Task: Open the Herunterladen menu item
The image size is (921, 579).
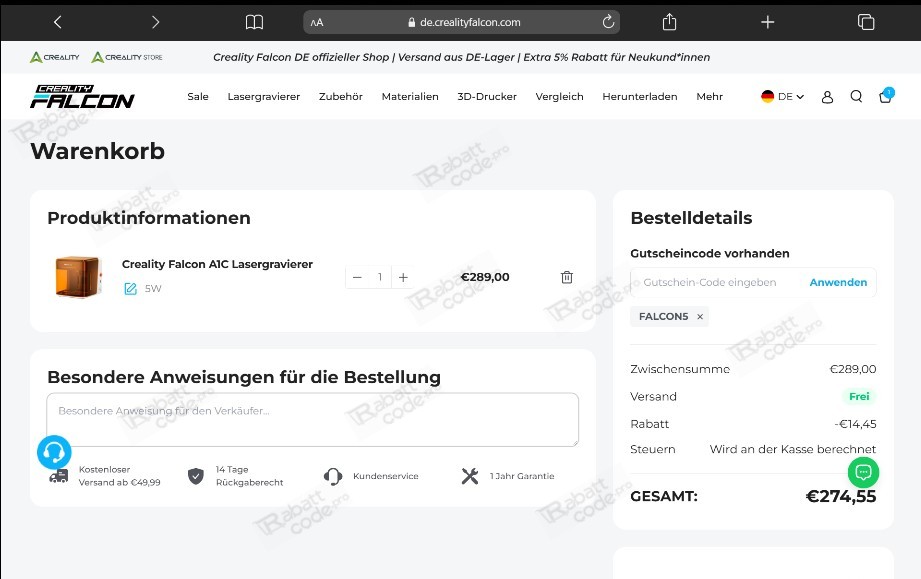Action: pos(640,96)
